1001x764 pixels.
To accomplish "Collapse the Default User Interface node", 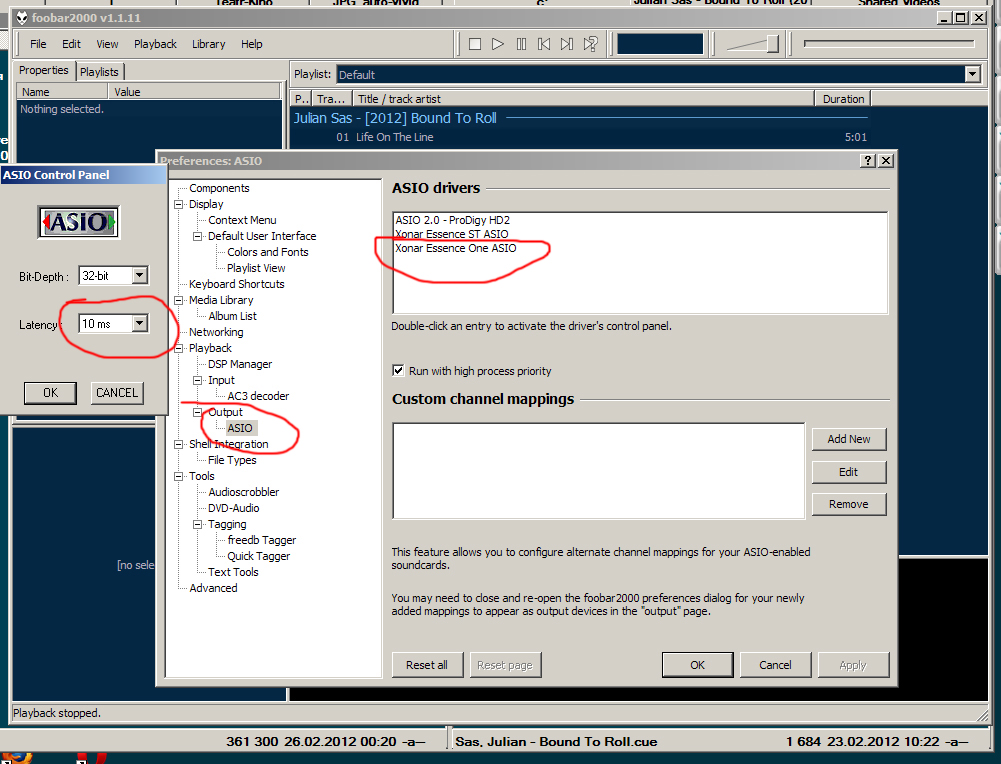I will click(x=198, y=236).
